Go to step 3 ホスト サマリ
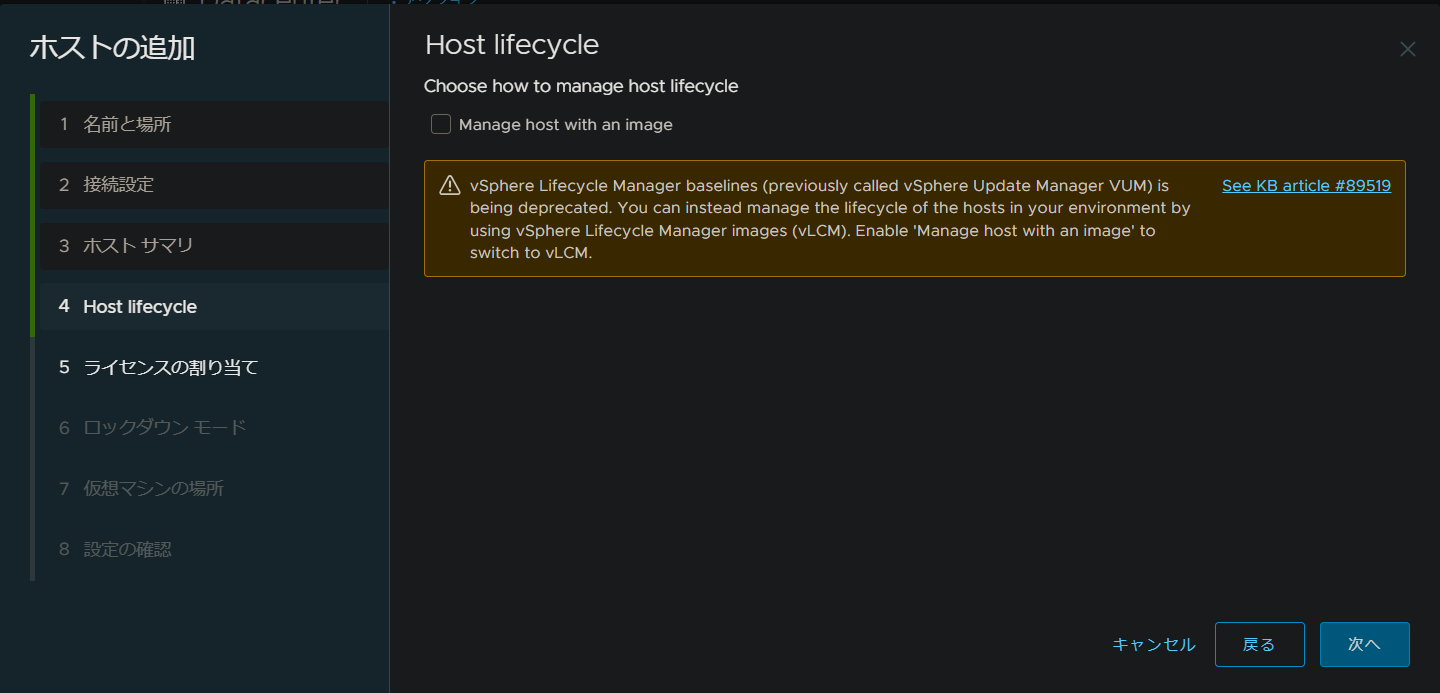Viewport: 1440px width, 693px height. 138,246
